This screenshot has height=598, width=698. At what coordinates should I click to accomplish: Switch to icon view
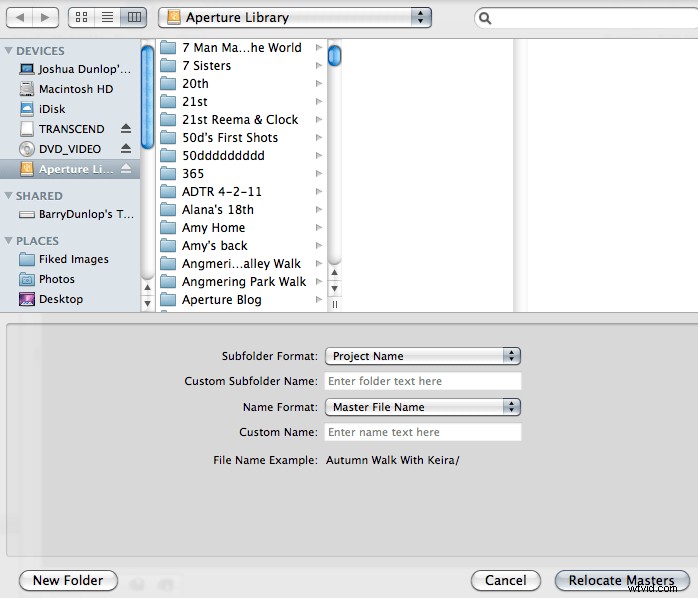click(x=81, y=17)
